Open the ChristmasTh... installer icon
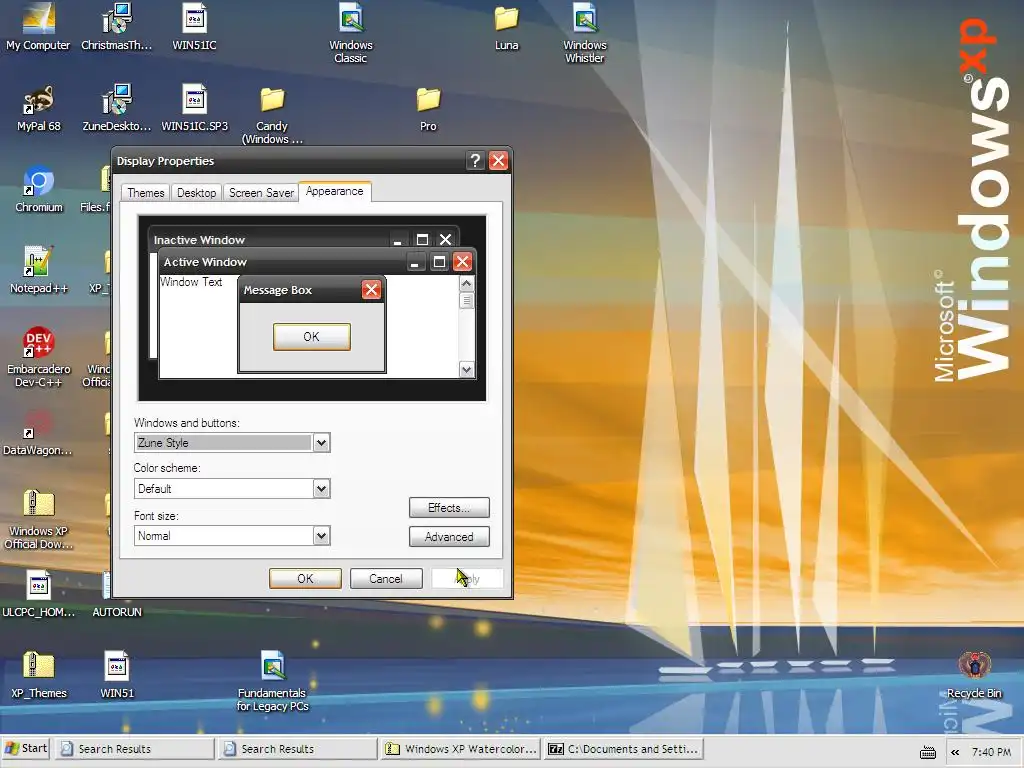Image resolution: width=1024 pixels, height=768 pixels. [116, 26]
